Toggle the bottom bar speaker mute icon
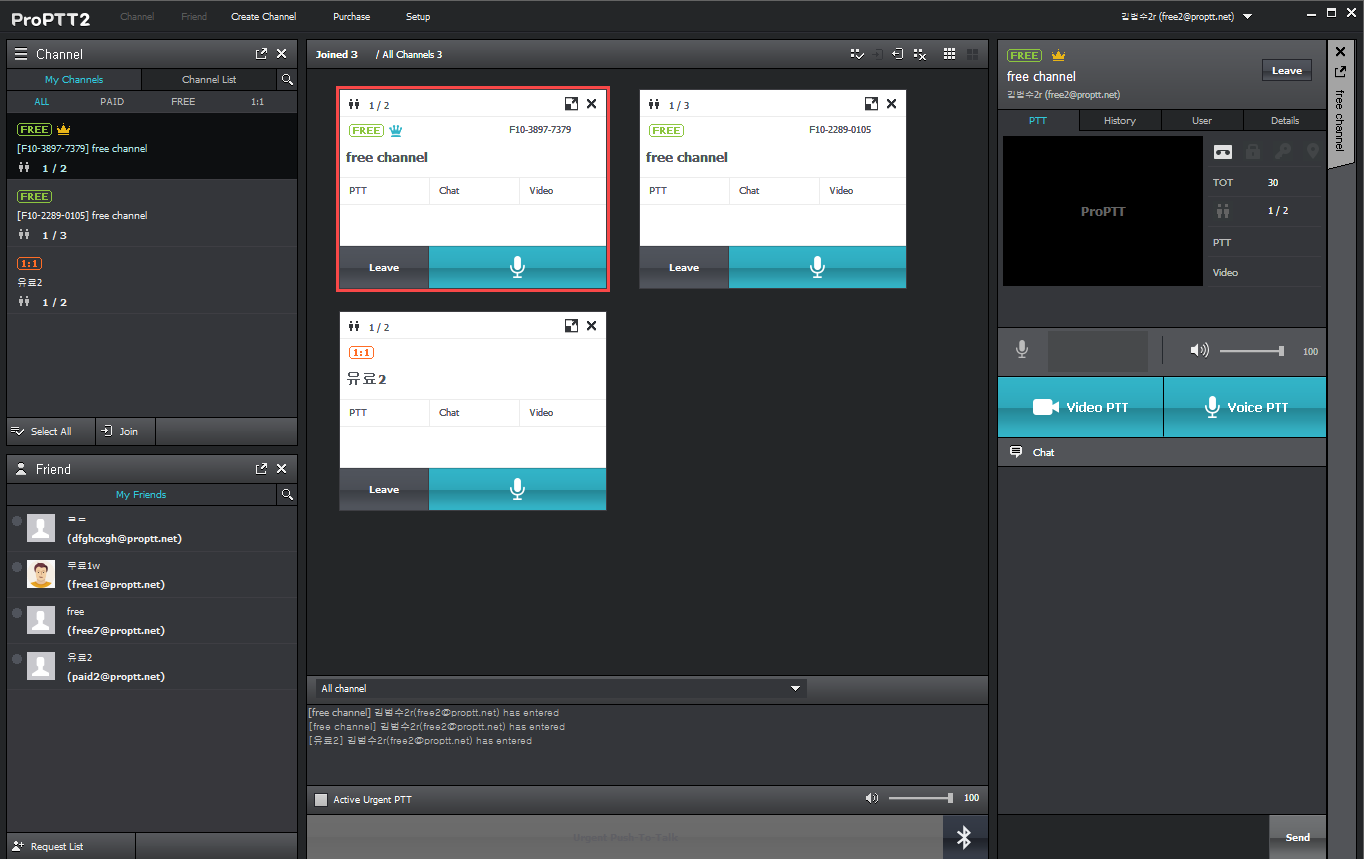Viewport: 1364px width, 859px height. pyautogui.click(x=871, y=798)
